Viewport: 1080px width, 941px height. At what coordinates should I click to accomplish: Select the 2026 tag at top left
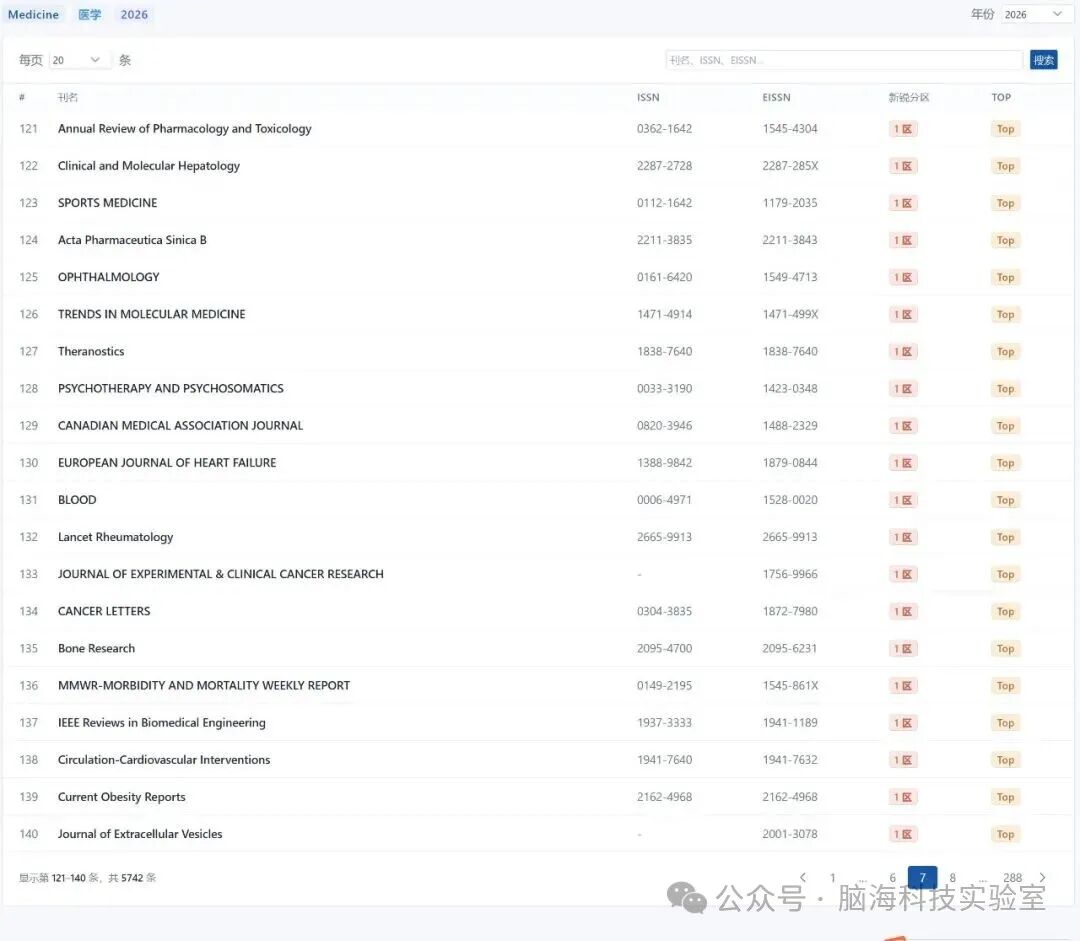point(134,14)
